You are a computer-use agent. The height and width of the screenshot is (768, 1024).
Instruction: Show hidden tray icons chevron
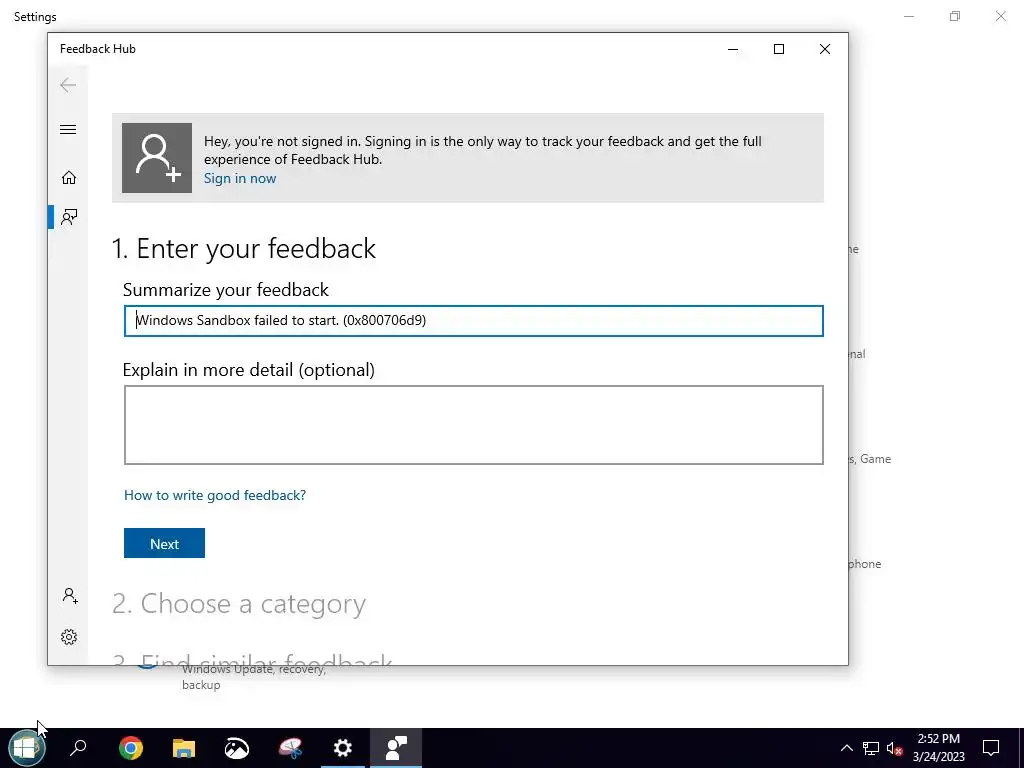point(846,748)
